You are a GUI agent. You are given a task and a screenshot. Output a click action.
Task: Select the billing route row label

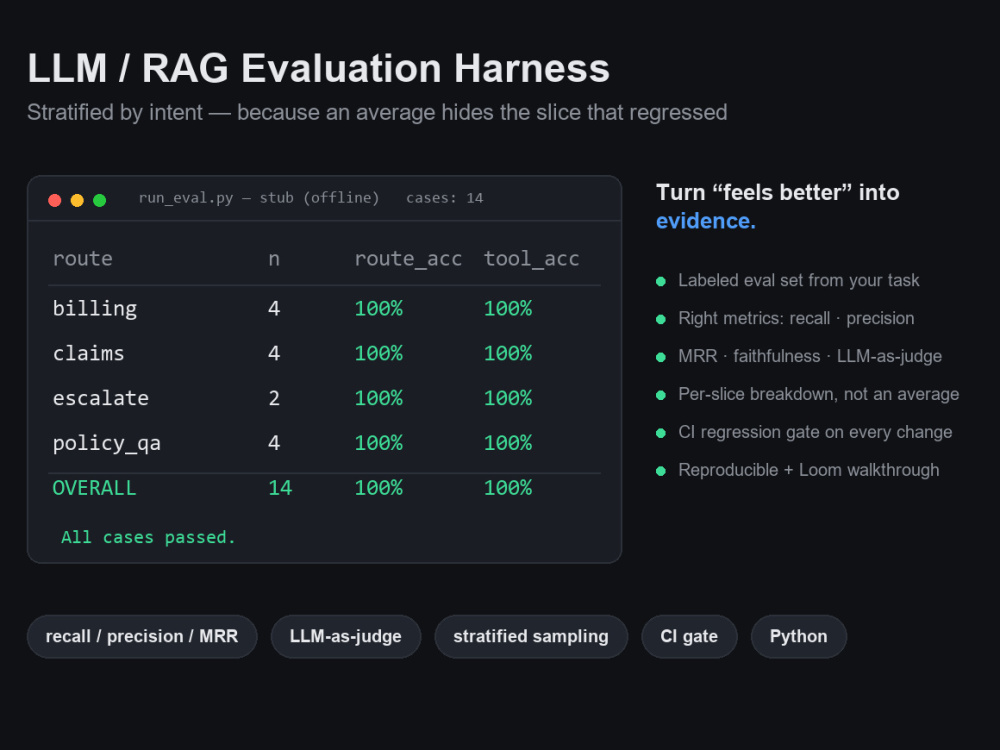[x=94, y=309]
